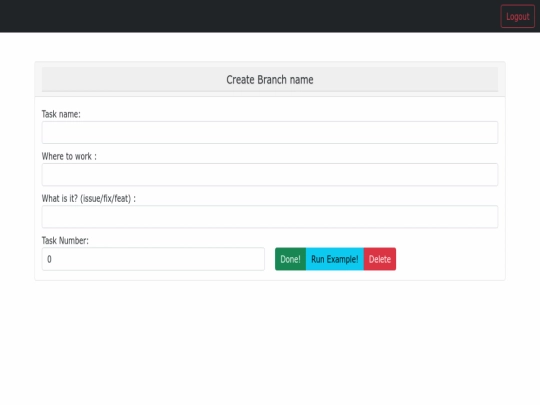Image resolution: width=540 pixels, height=405 pixels.
Task: Click the Run Example! button
Action: pyautogui.click(x=335, y=259)
